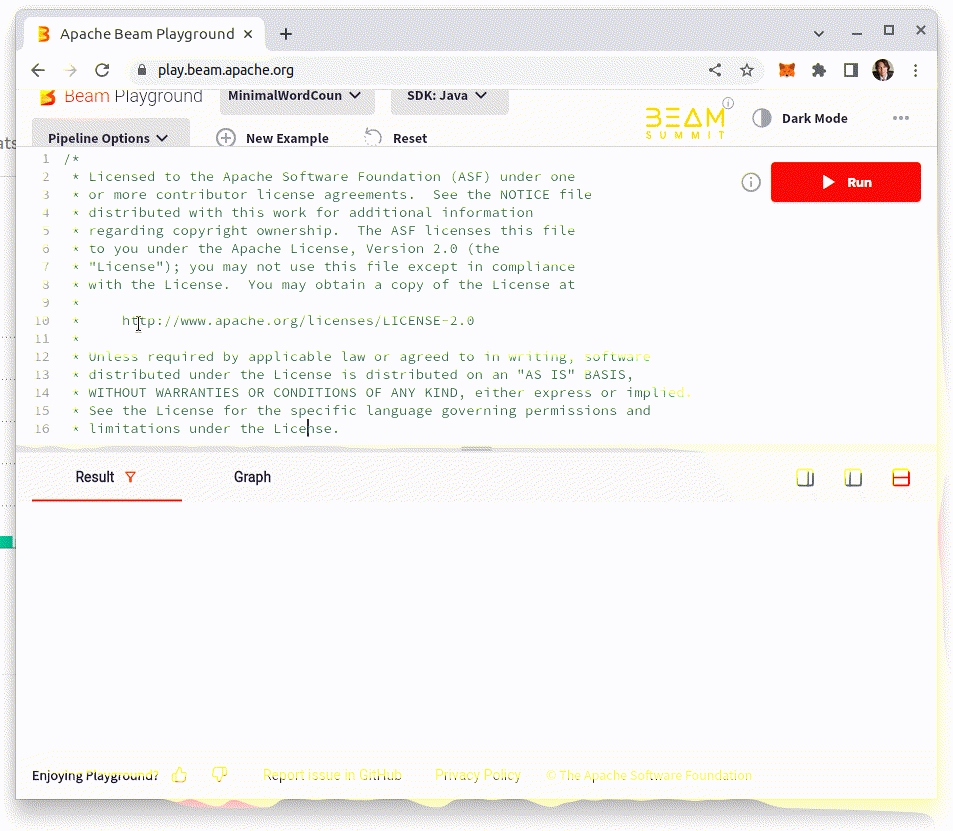This screenshot has width=953, height=831.
Task: Open the Extensions puzzle icon
Action: 819,71
